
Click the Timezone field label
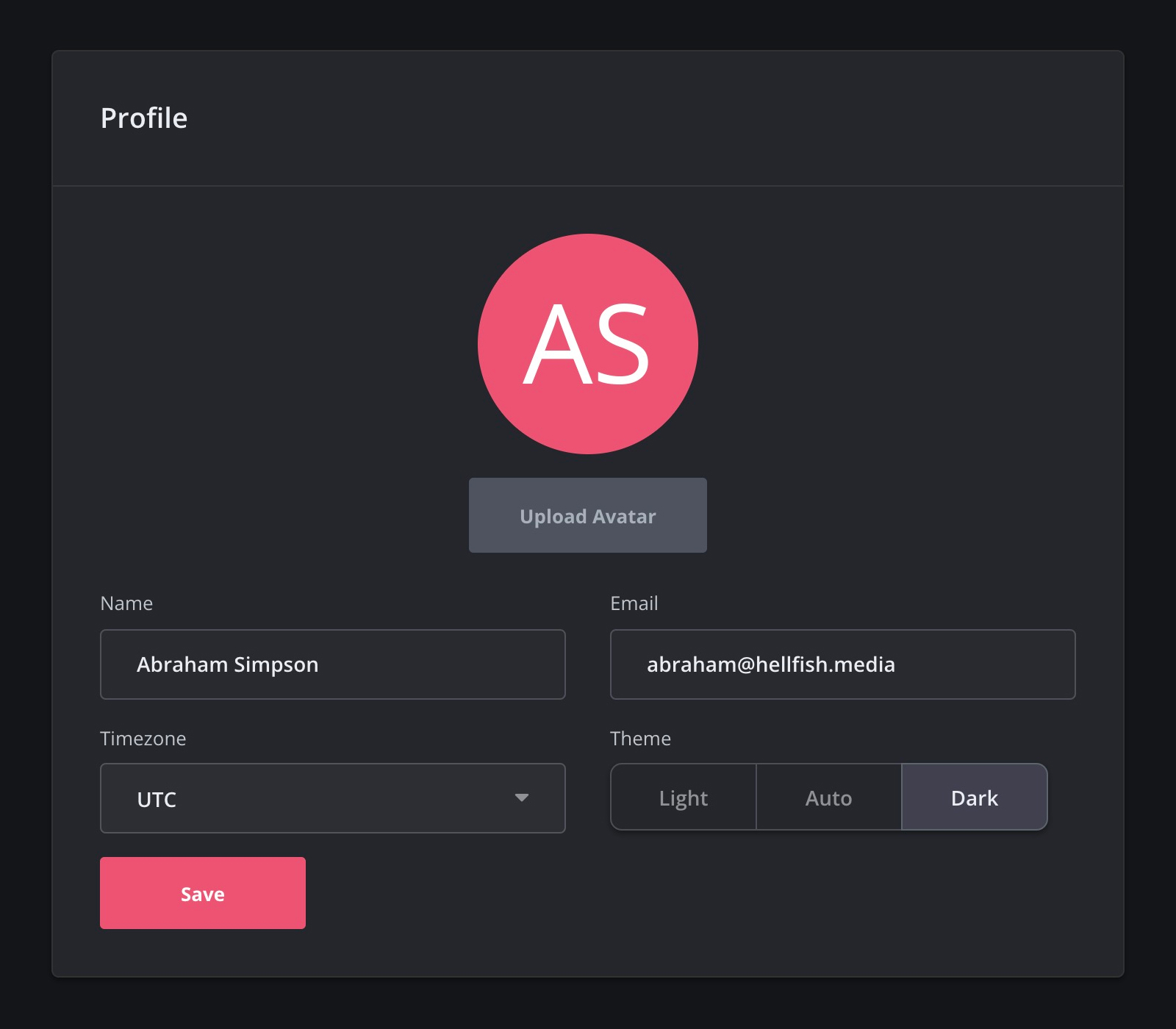tap(143, 739)
